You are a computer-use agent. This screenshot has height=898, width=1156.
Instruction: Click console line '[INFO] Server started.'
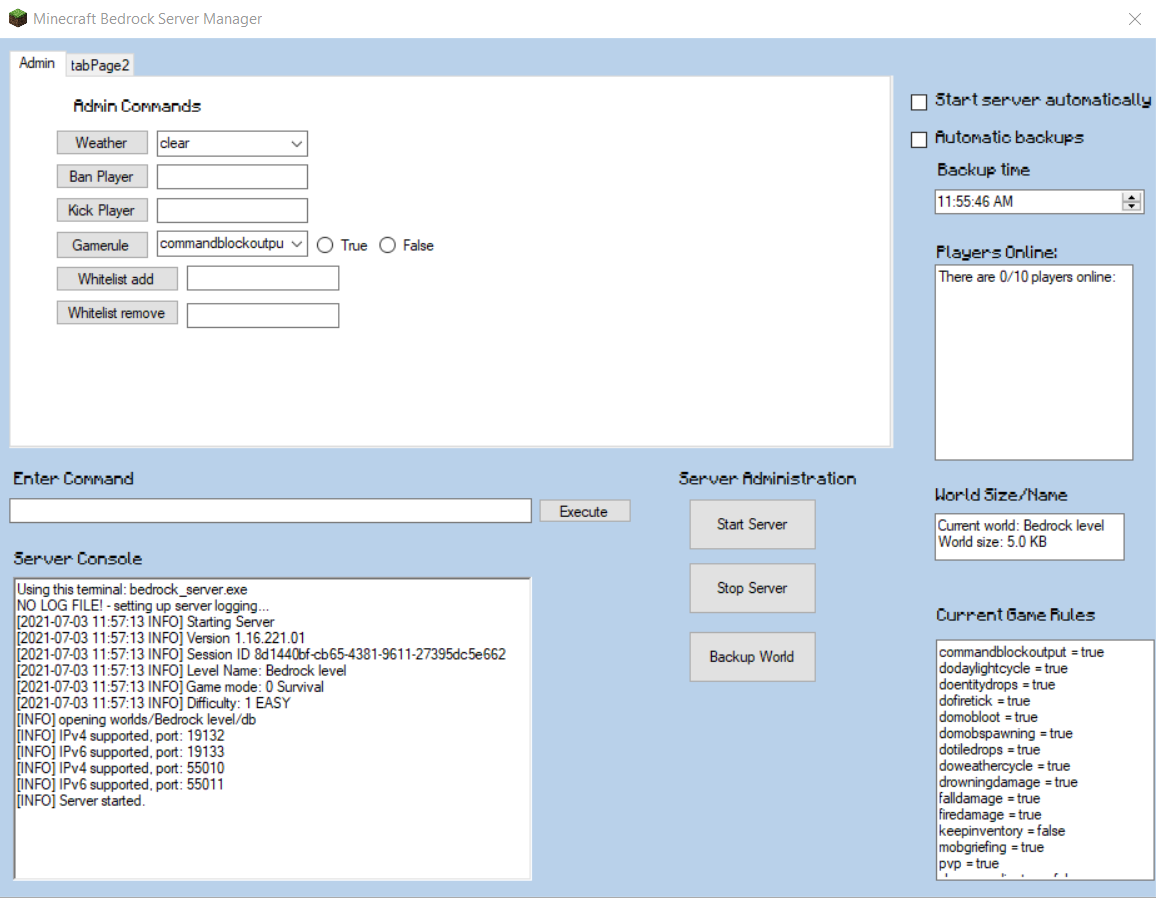pos(81,800)
